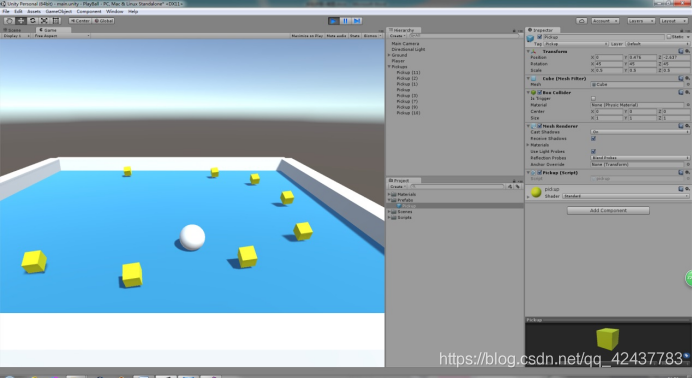The height and width of the screenshot is (378, 693).
Task: Select Pickup (2) in Hierarchy
Action: click(x=407, y=78)
